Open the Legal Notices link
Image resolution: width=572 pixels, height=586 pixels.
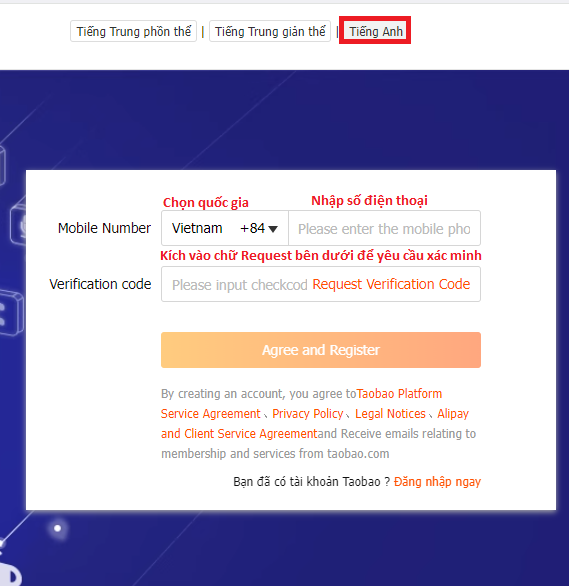(x=390, y=414)
